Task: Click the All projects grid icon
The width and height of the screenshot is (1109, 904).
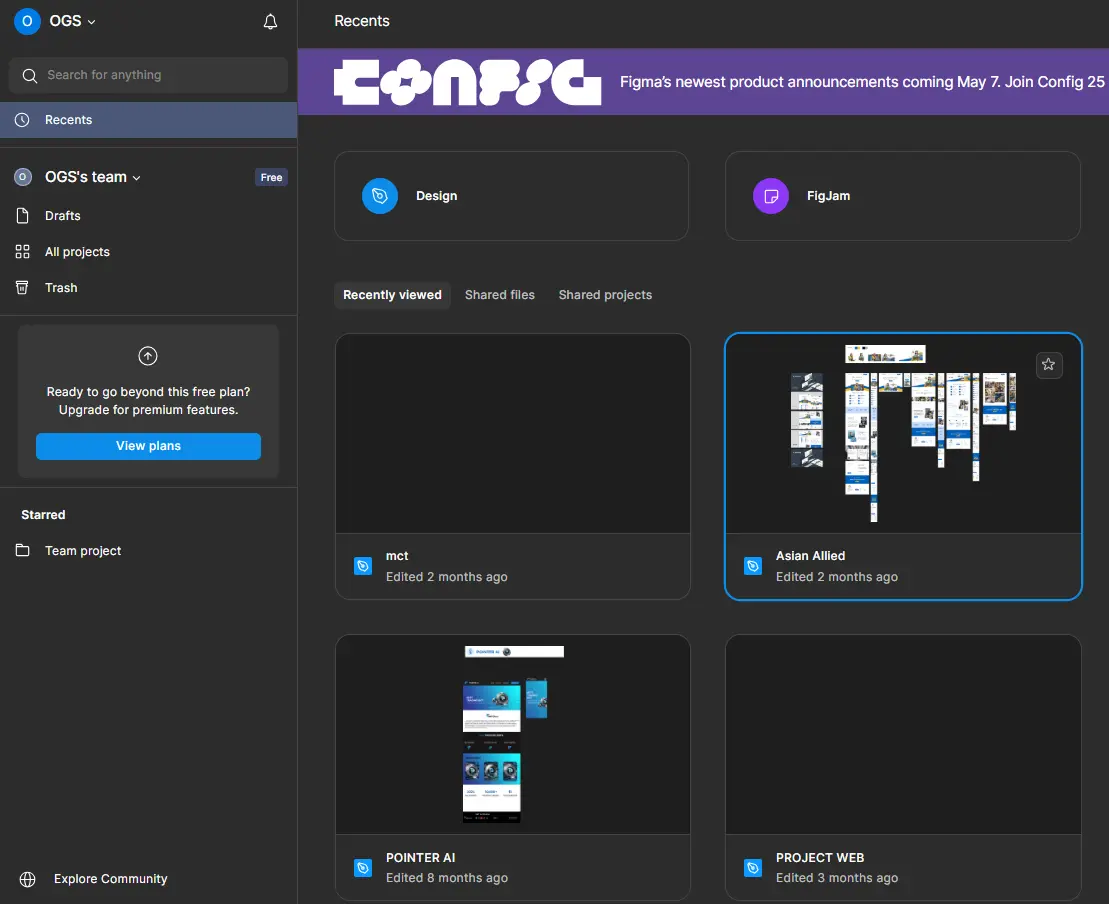Action: pos(23,252)
